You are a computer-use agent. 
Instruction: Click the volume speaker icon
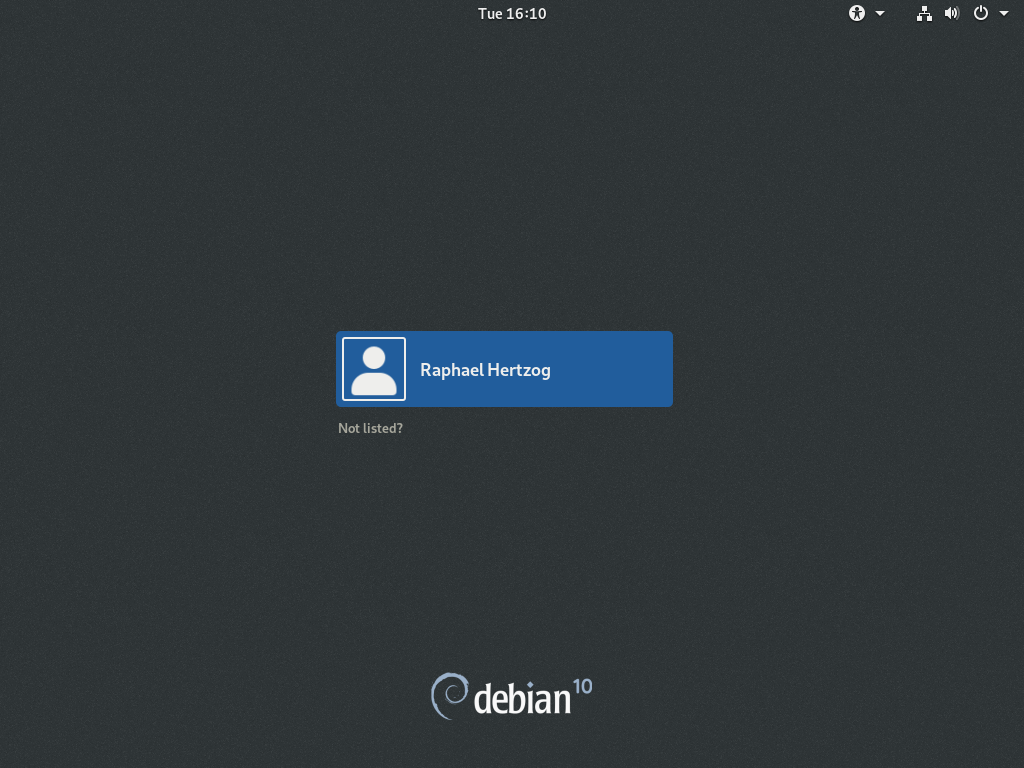click(x=951, y=13)
